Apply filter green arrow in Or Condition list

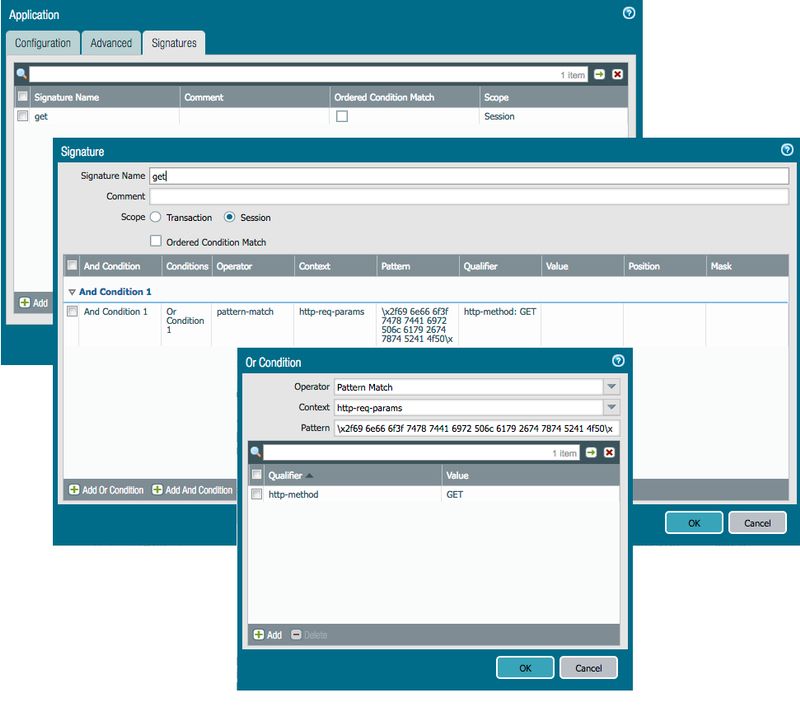point(591,452)
